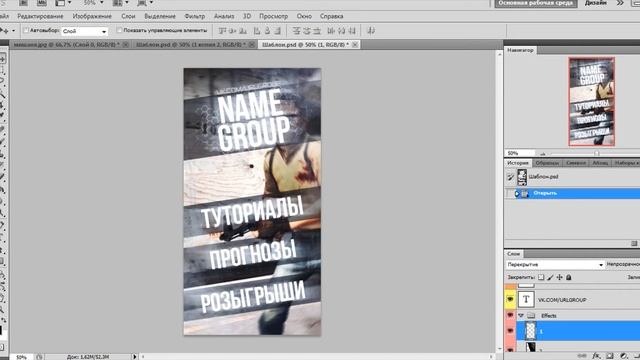This screenshot has height=360, width=640.
Task: Switch to the Абзац panel tab
Action: click(x=600, y=163)
